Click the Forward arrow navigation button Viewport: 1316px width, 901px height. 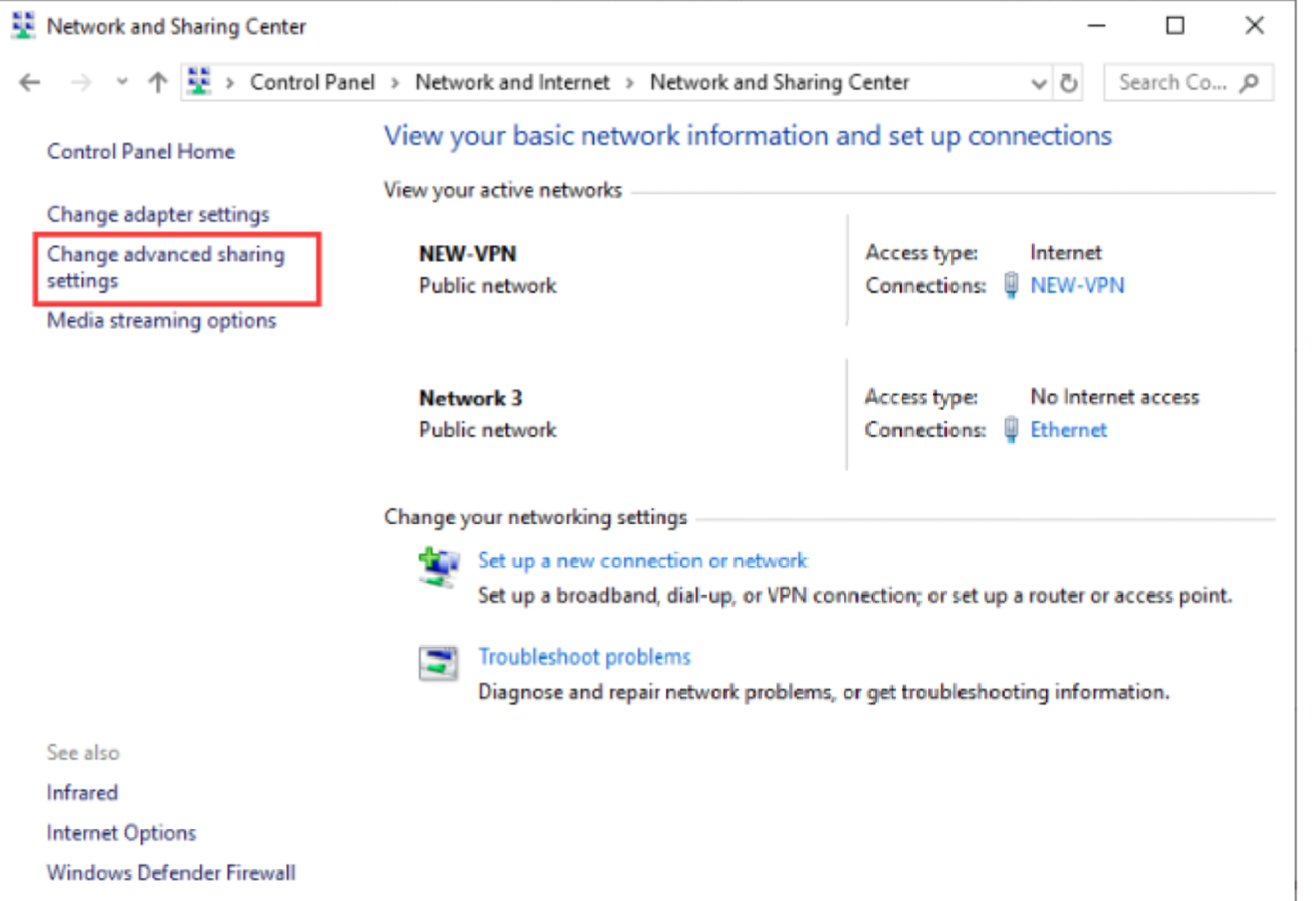click(80, 82)
